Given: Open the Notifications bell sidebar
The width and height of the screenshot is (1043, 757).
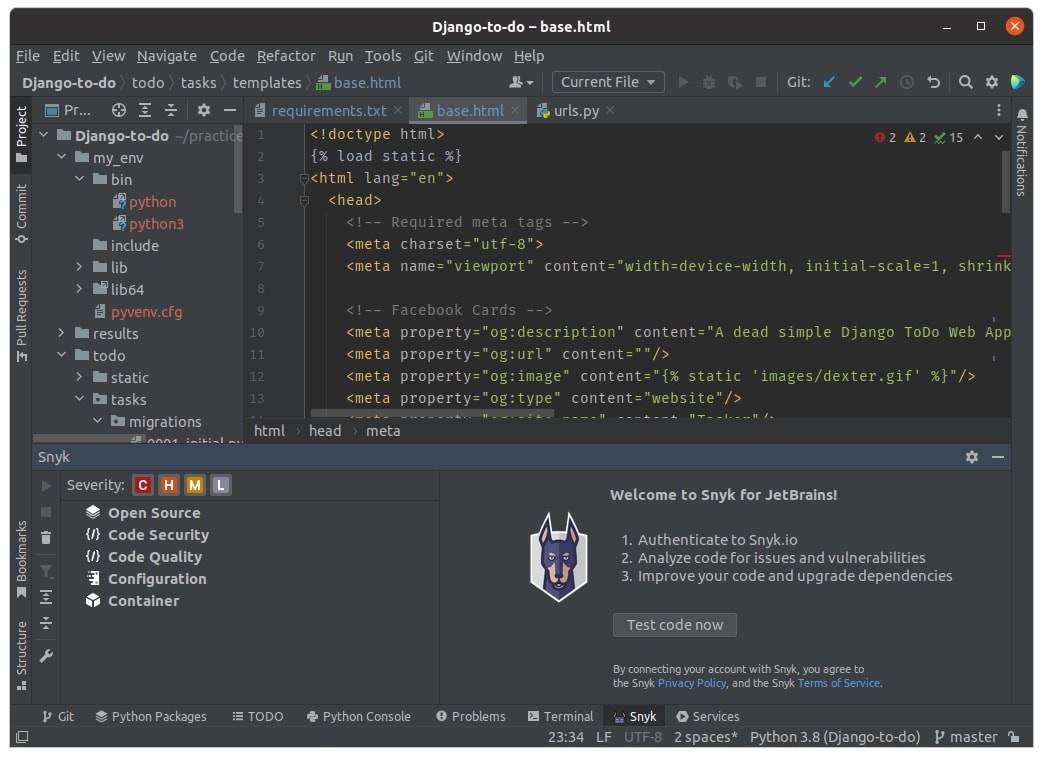Looking at the screenshot, I should click(1022, 154).
